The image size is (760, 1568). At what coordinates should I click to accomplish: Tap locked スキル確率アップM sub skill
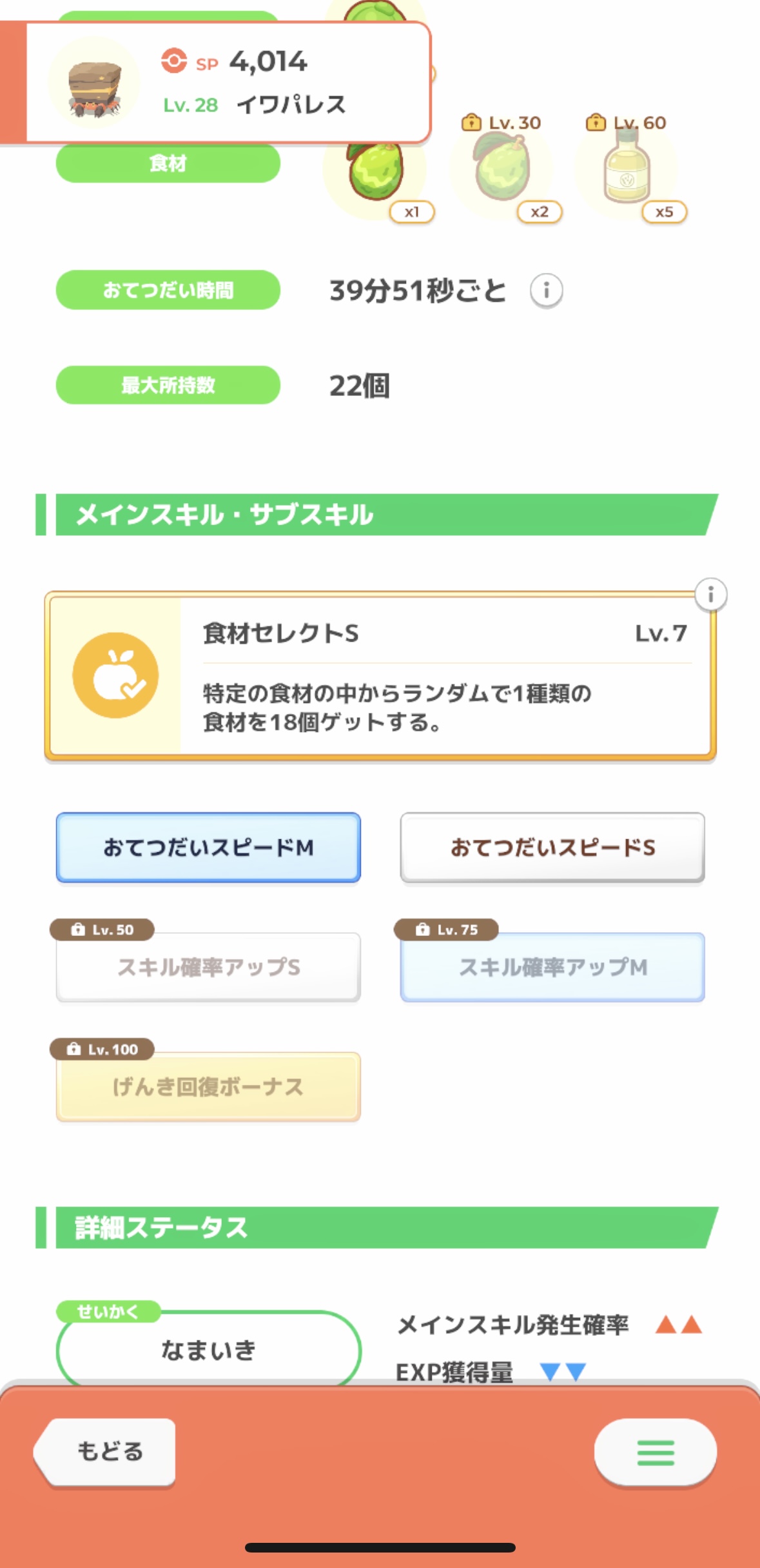(552, 967)
